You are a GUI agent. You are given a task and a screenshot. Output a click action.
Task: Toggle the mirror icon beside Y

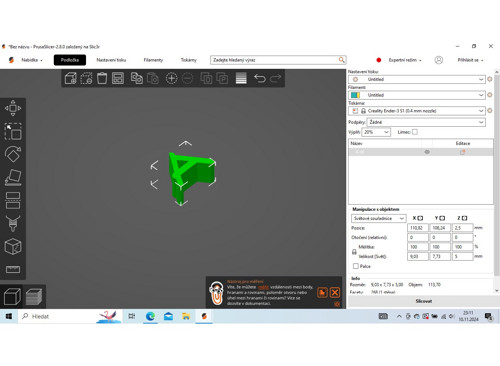coord(442,218)
